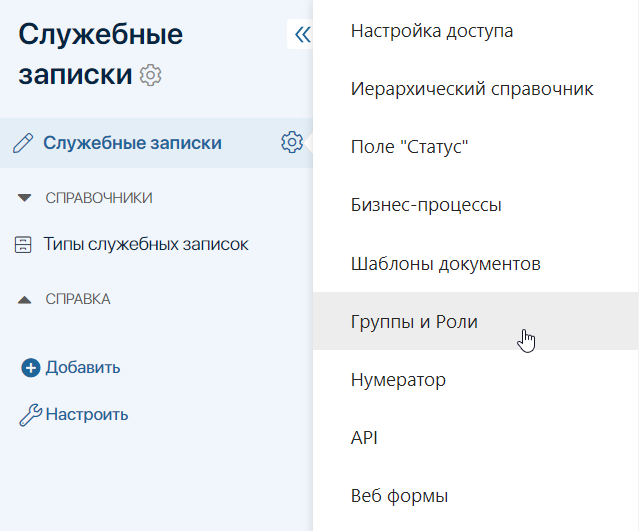Click gear icon in Служебные записки row
Viewport: 639px width, 531px height.
tap(292, 142)
